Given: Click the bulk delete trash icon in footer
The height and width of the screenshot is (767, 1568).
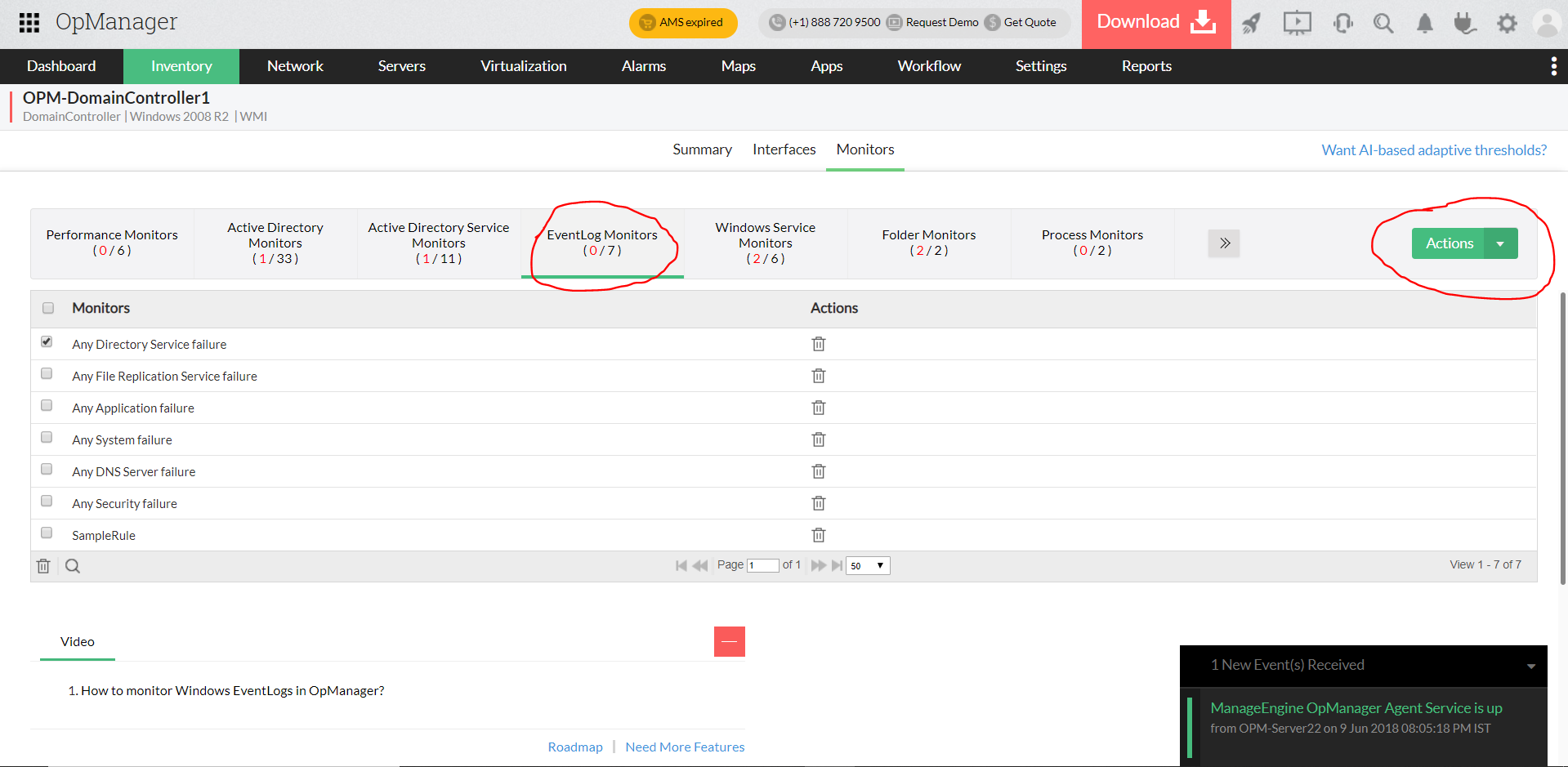Looking at the screenshot, I should click(x=43, y=566).
